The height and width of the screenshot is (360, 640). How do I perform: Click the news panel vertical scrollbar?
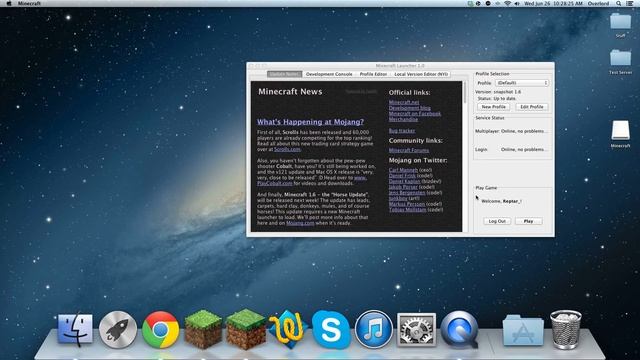465,156
